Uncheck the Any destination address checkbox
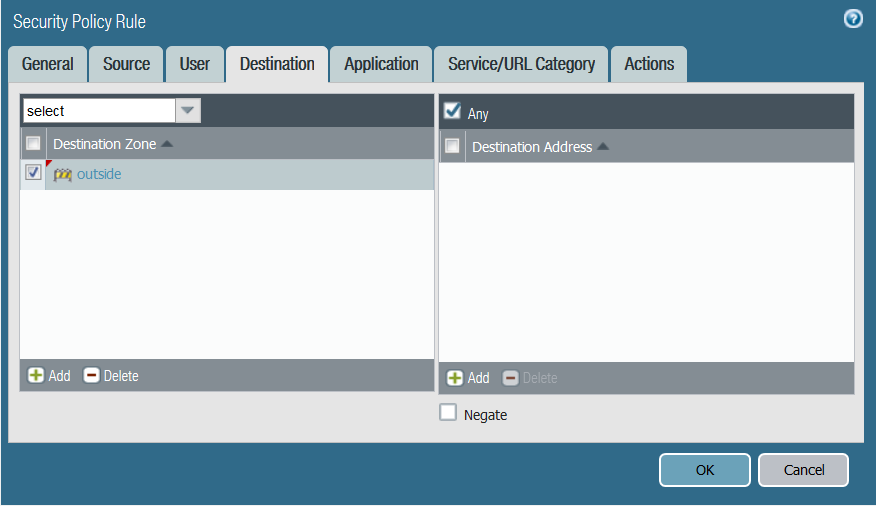The image size is (876, 506). [x=453, y=111]
